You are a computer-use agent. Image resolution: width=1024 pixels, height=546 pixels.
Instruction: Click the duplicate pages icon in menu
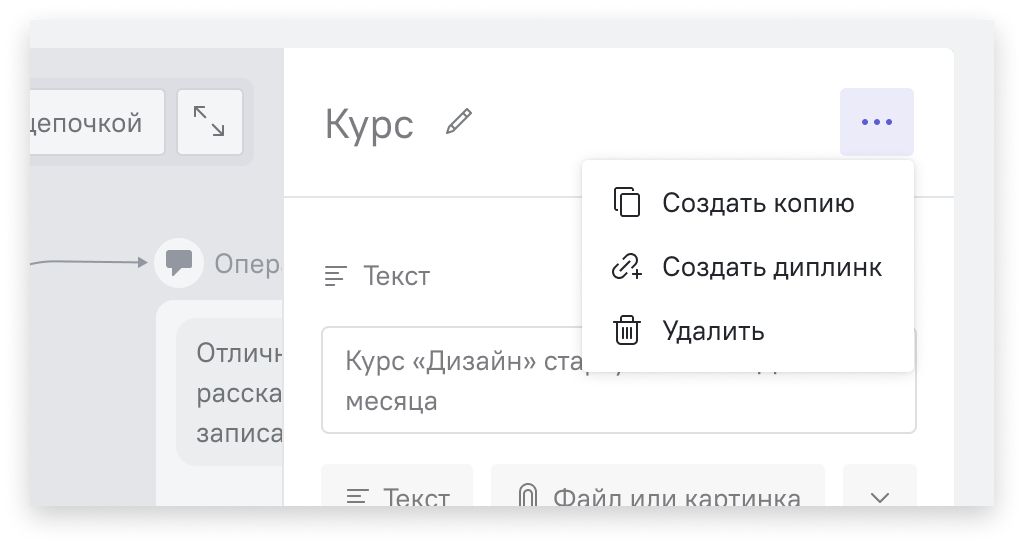(627, 202)
